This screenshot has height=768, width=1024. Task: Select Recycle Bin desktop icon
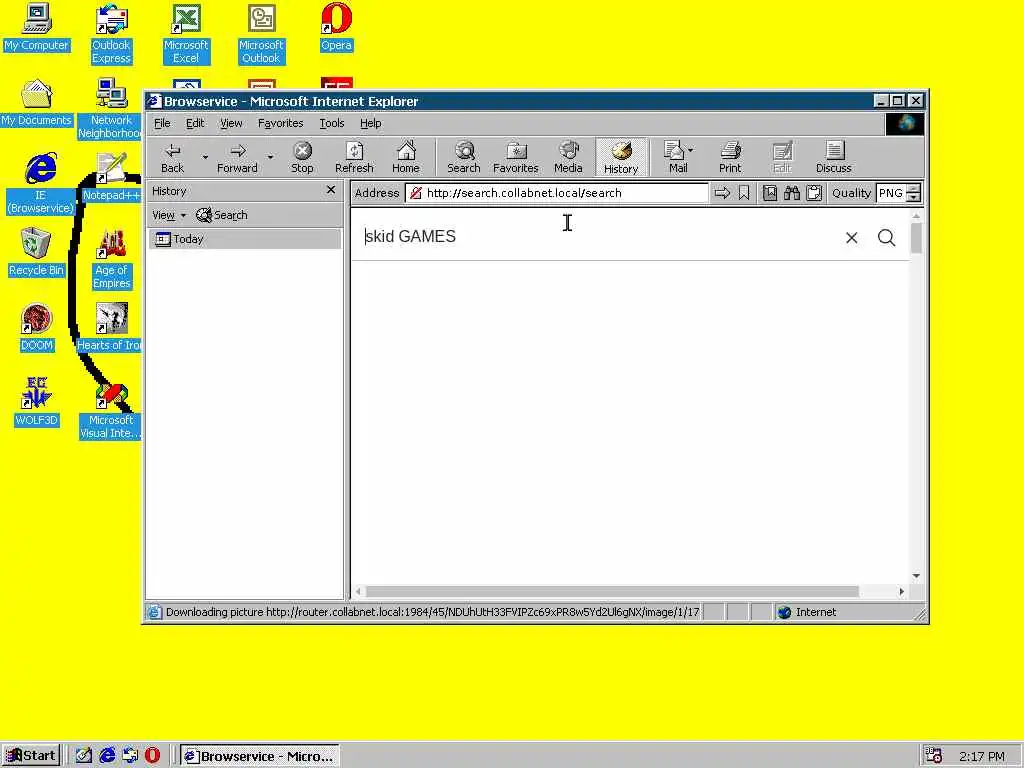36,252
